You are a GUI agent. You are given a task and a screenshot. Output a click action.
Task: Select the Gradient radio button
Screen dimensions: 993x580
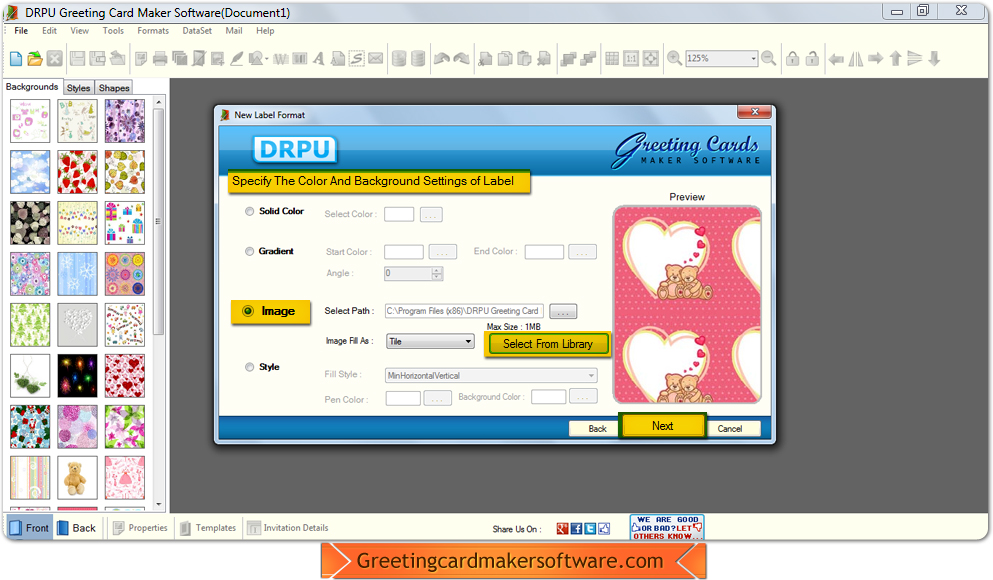point(250,251)
